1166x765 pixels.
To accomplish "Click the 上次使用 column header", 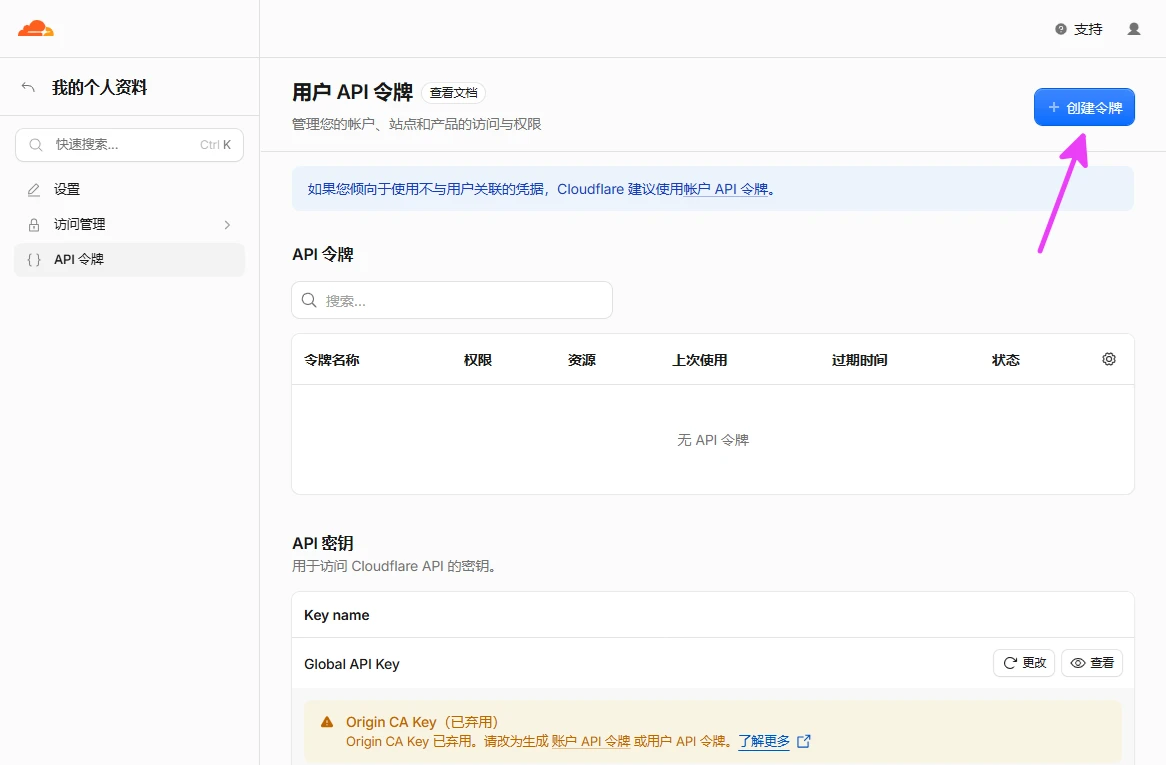I will 700,360.
